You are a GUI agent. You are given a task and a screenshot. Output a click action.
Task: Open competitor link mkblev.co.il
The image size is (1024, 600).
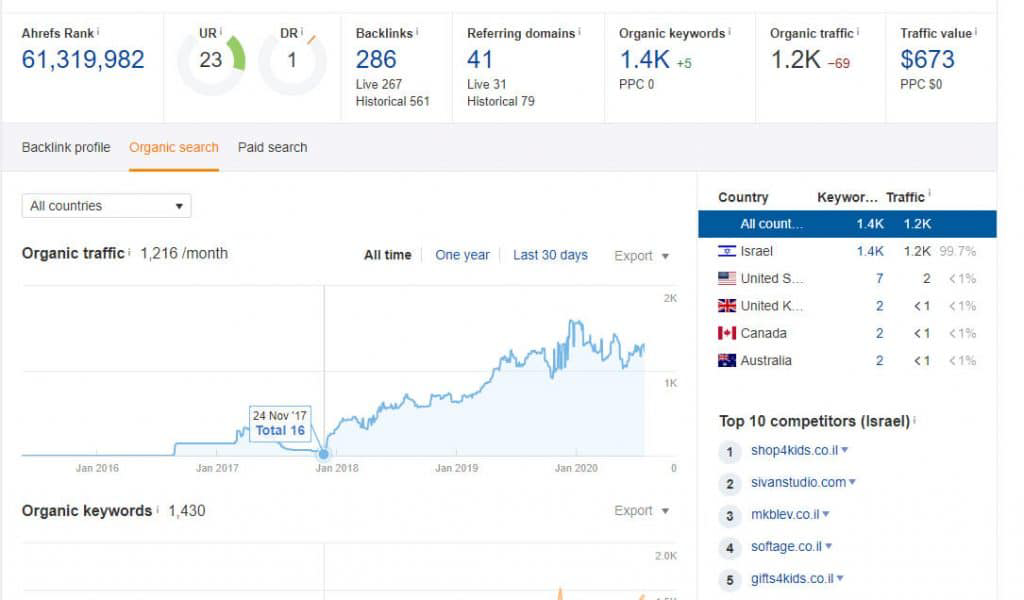click(785, 514)
